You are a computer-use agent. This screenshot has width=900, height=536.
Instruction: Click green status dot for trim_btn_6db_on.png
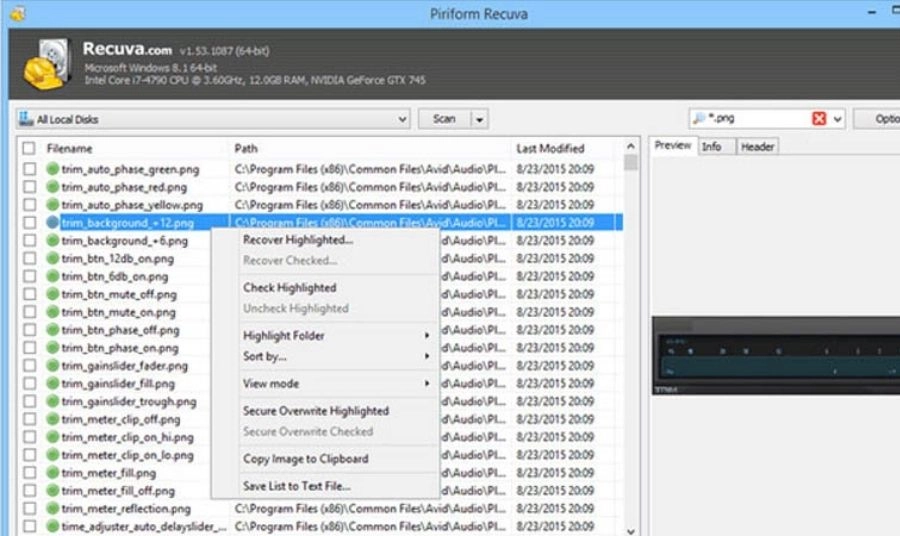click(x=53, y=276)
